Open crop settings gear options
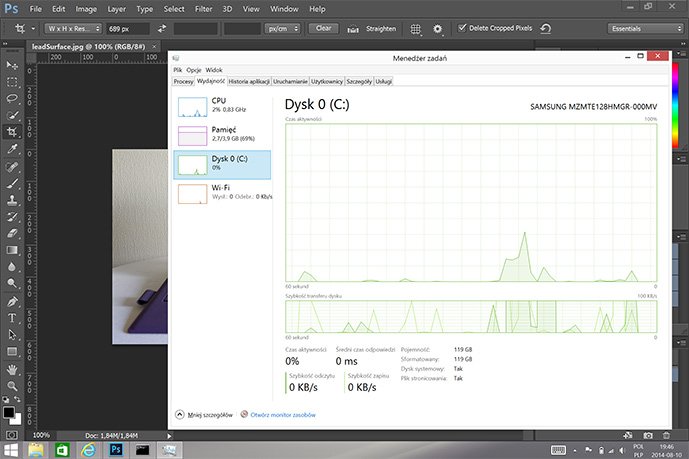This screenshot has height=459, width=689. tap(437, 29)
